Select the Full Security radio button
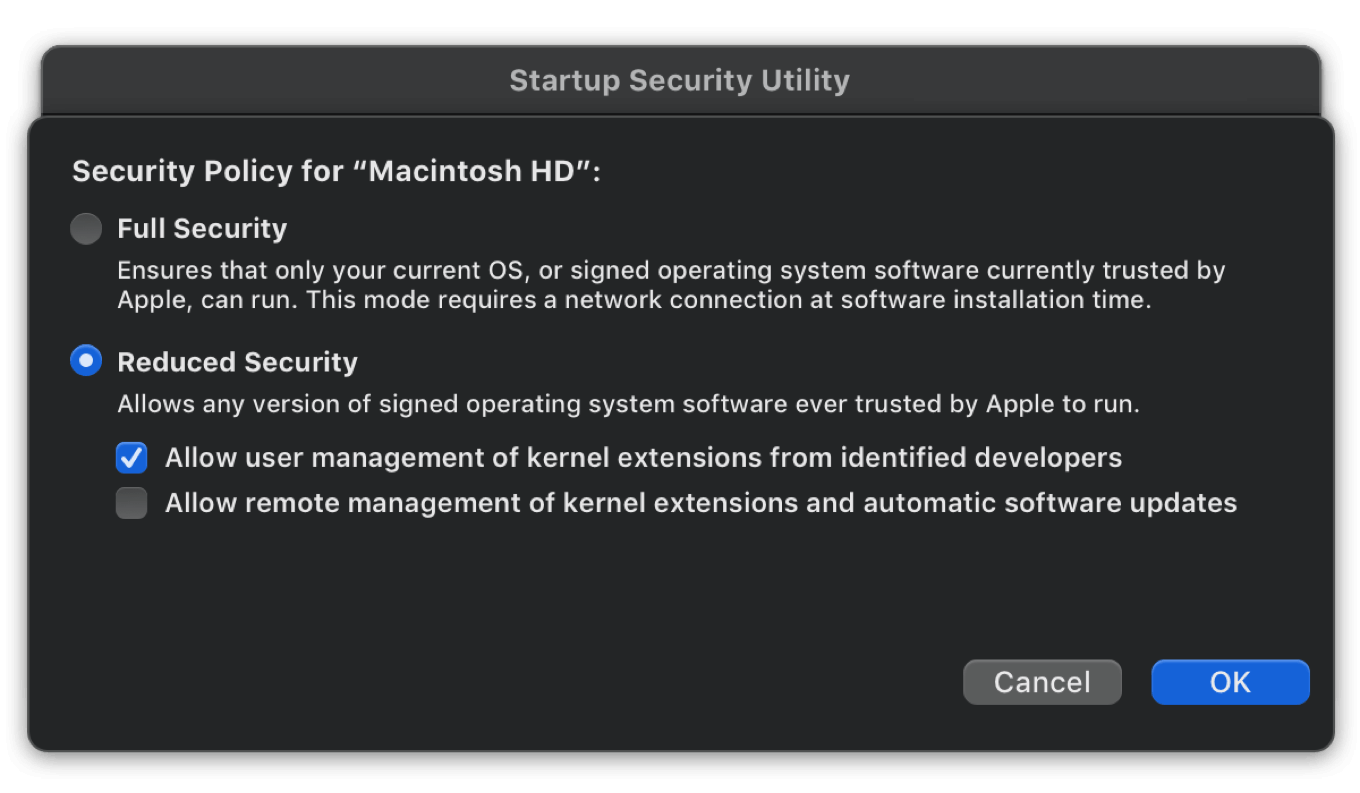The image size is (1360, 793). pos(86,228)
